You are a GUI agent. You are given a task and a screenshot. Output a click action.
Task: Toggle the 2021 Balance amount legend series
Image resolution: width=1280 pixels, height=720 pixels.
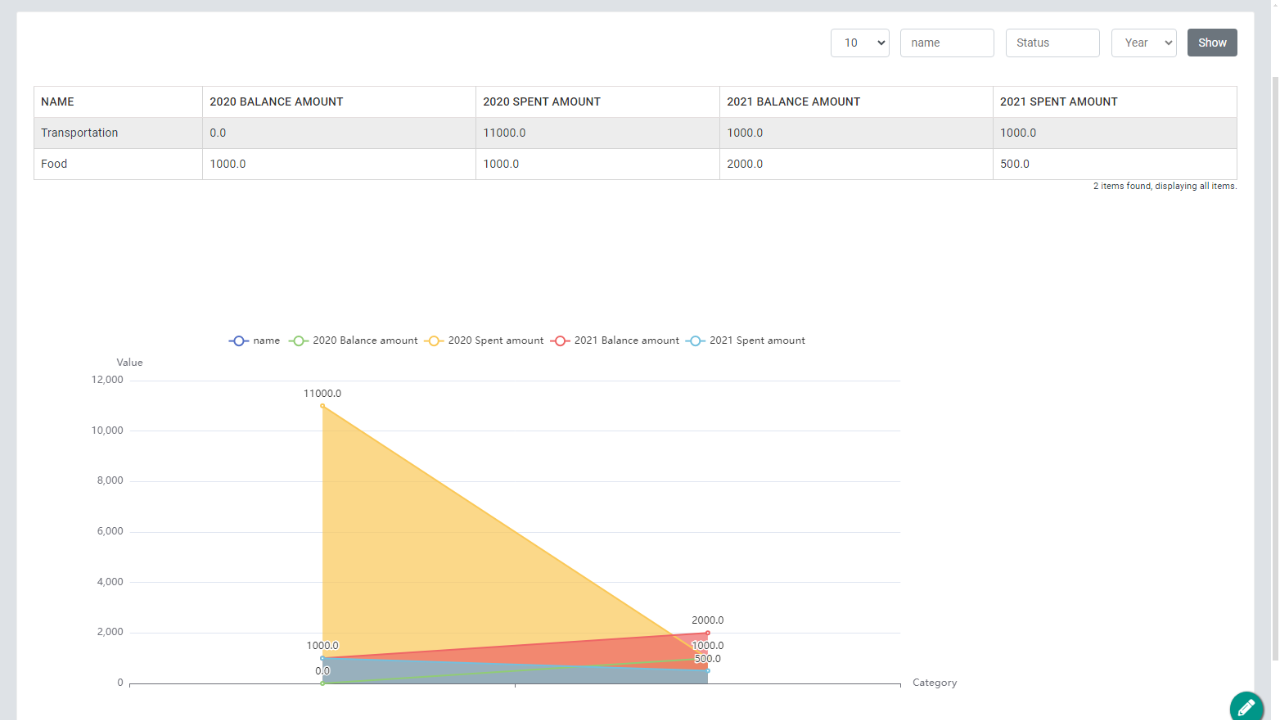coord(615,341)
